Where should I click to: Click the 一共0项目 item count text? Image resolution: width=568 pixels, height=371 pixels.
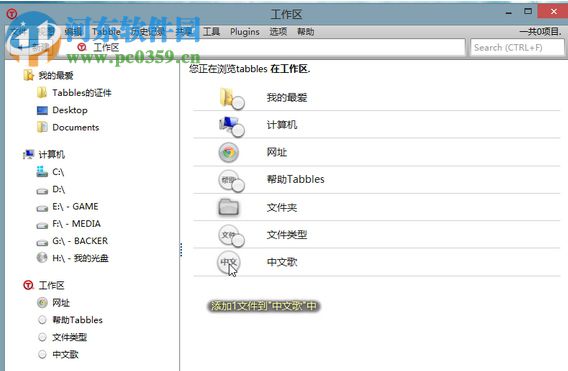[540, 32]
